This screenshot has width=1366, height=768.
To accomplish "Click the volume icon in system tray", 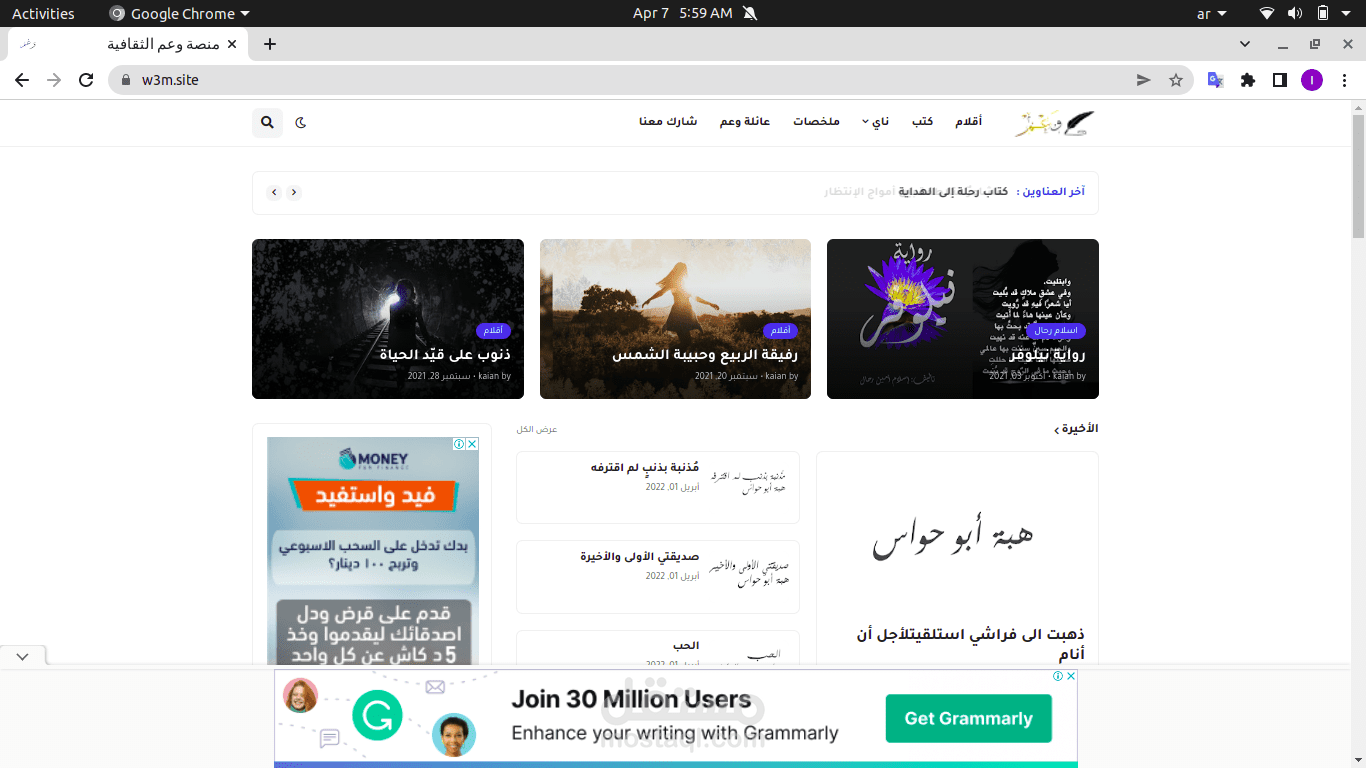I will 1295,13.
